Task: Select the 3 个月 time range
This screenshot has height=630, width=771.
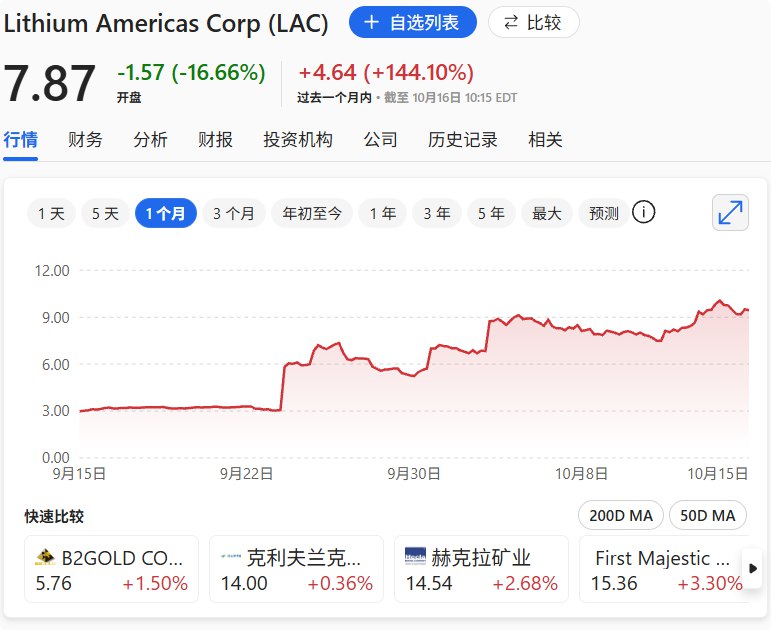Action: click(x=233, y=213)
